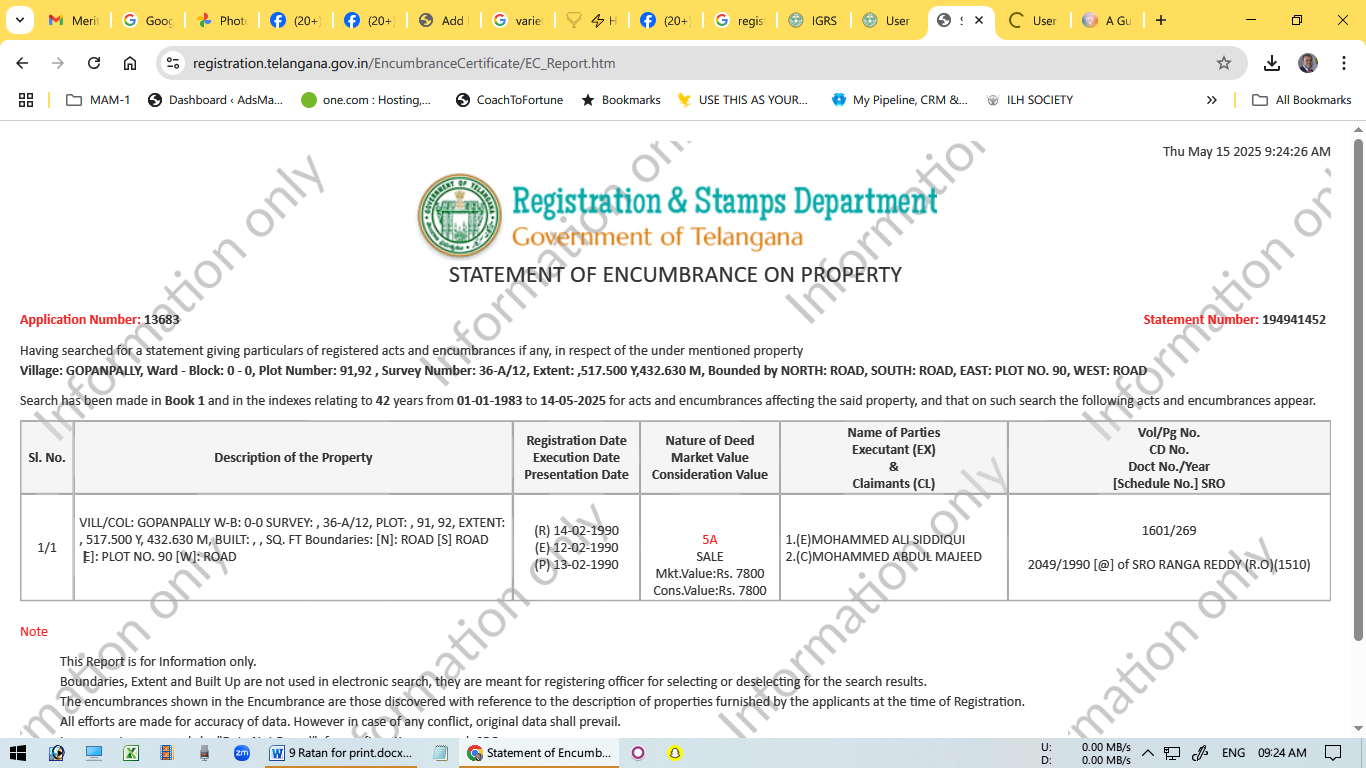This screenshot has height=768, width=1366.
Task: Click the '1601/269' volume page number
Action: pyautogui.click(x=1169, y=530)
